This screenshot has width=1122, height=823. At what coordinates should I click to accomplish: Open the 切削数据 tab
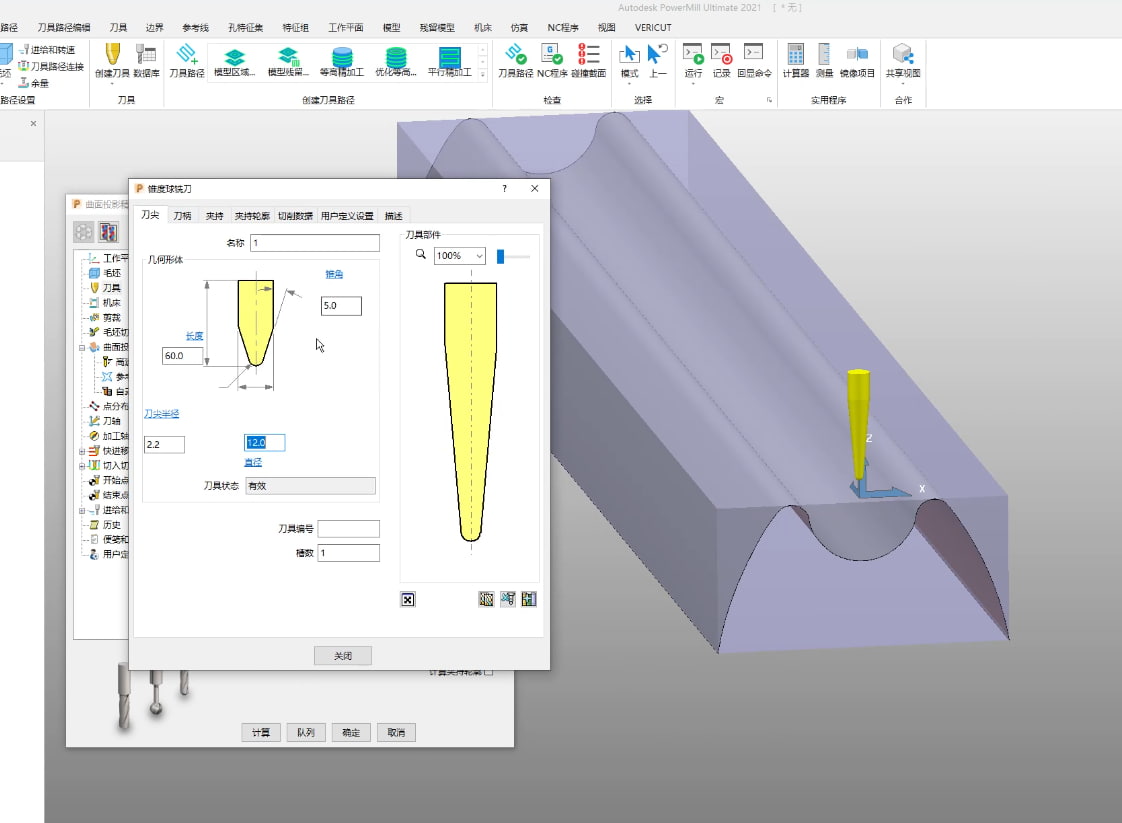click(296, 216)
